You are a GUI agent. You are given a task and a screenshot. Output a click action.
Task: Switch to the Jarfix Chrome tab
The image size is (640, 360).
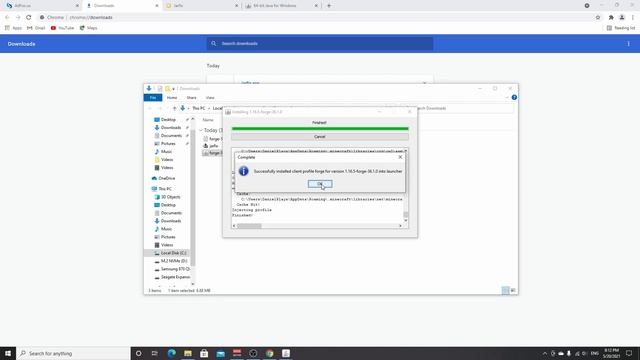point(202,6)
